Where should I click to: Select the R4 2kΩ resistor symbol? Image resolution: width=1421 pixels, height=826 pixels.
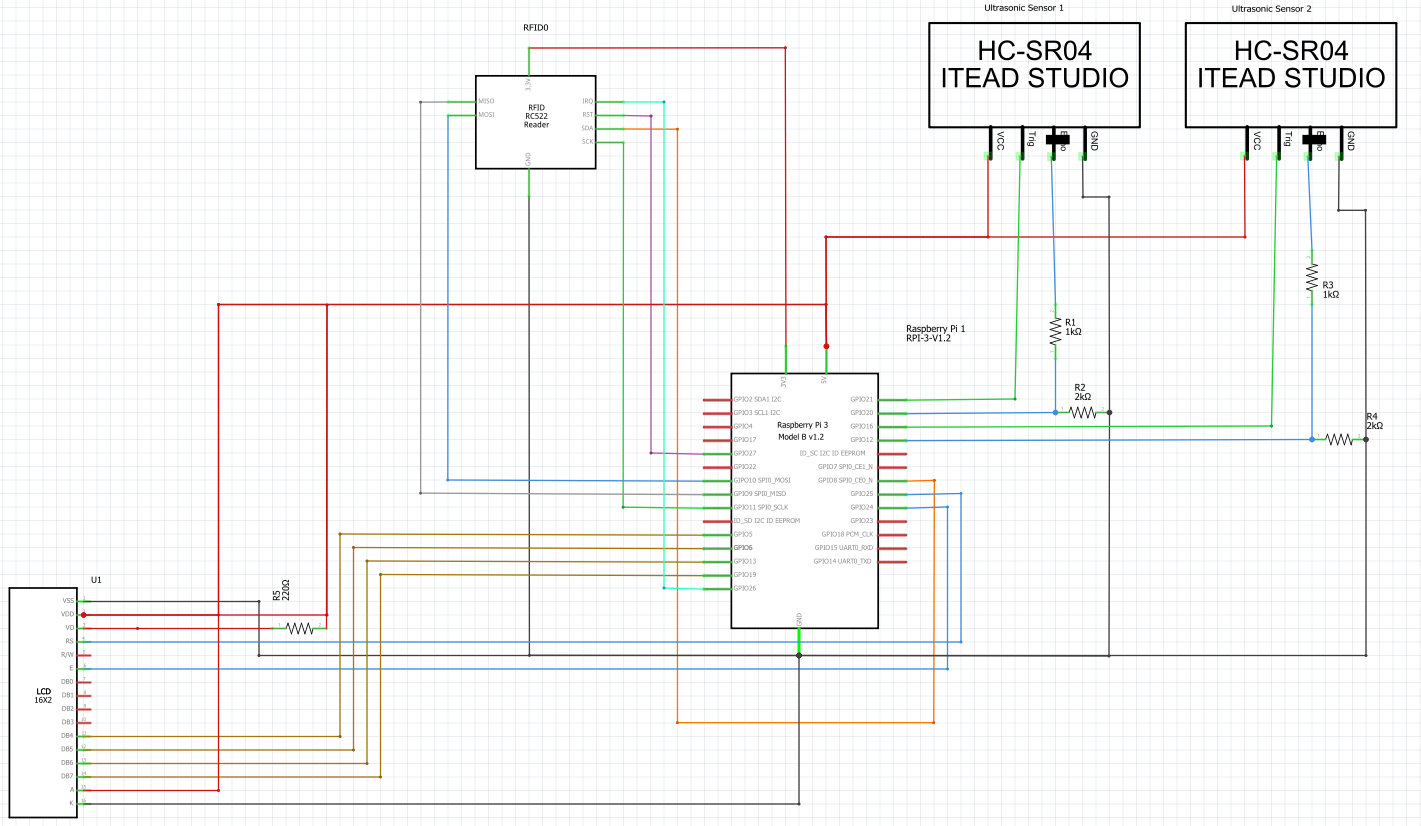1338,439
